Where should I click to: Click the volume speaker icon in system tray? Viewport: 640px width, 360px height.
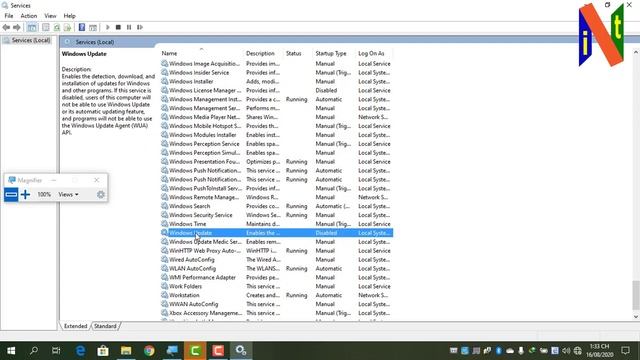coord(566,351)
